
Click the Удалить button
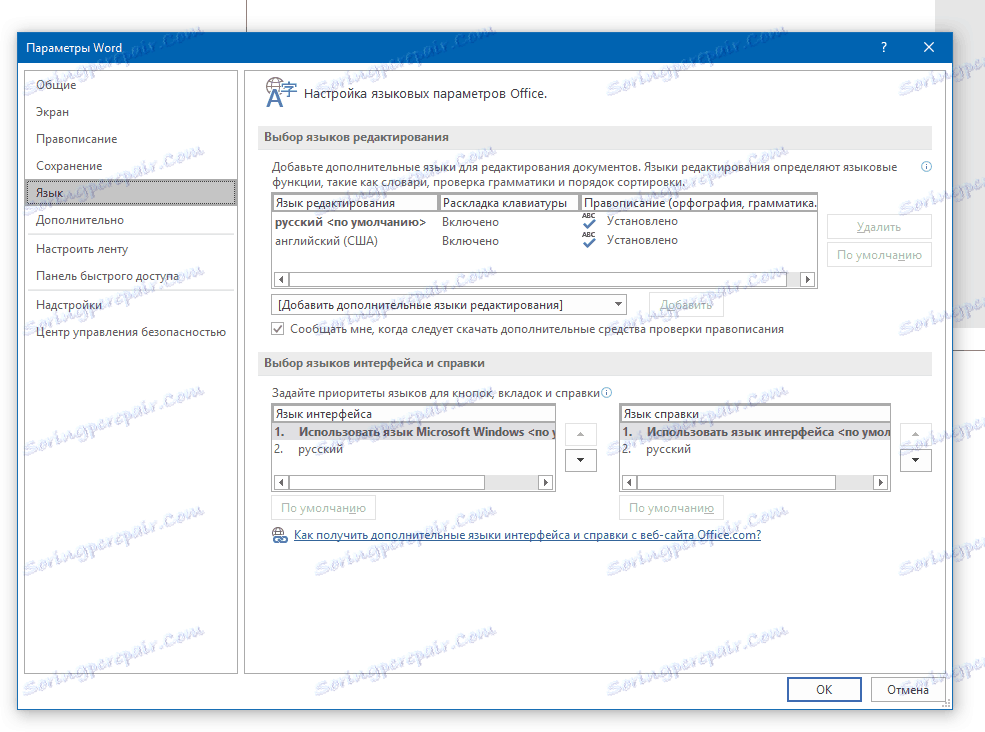point(879,227)
